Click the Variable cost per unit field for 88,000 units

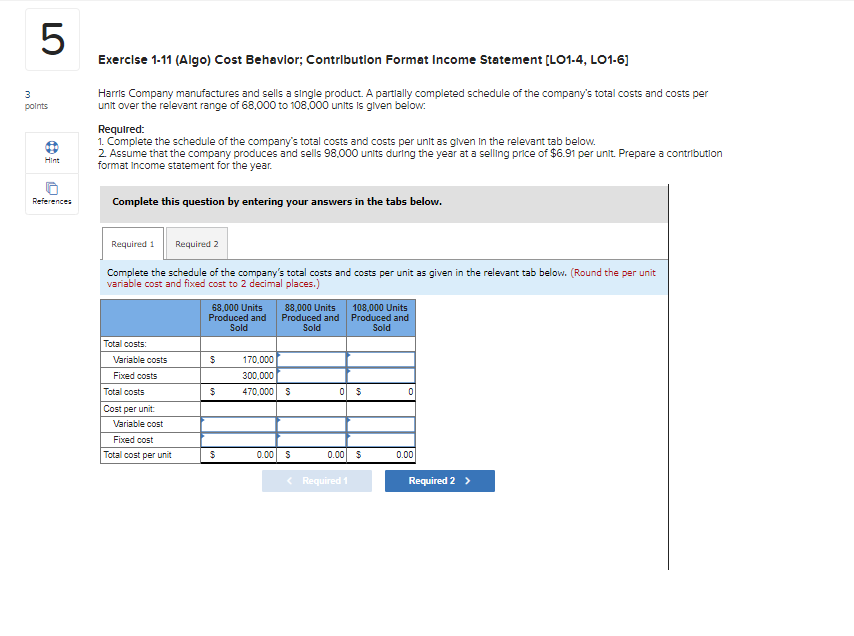tap(310, 423)
